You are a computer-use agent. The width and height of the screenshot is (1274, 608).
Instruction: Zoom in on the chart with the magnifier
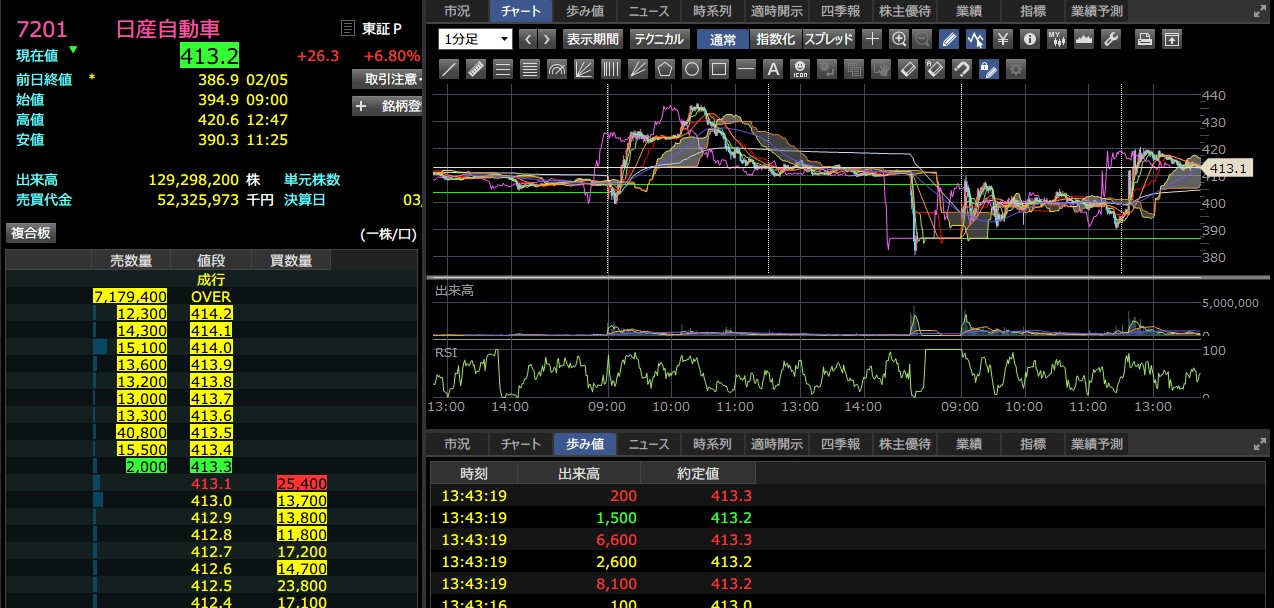[x=898, y=39]
